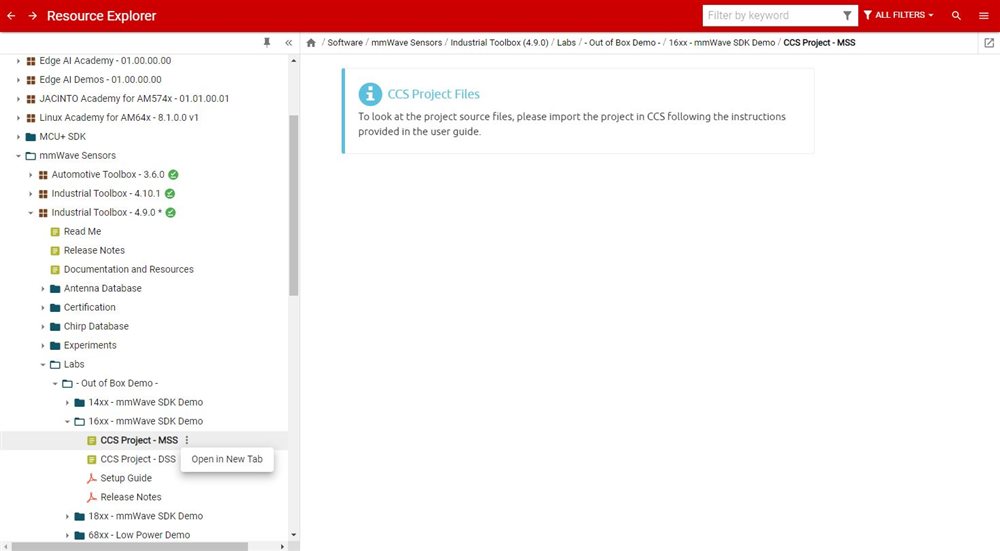Click the tree horizontal scrollbar thumb
1000x551 pixels.
coord(129,547)
